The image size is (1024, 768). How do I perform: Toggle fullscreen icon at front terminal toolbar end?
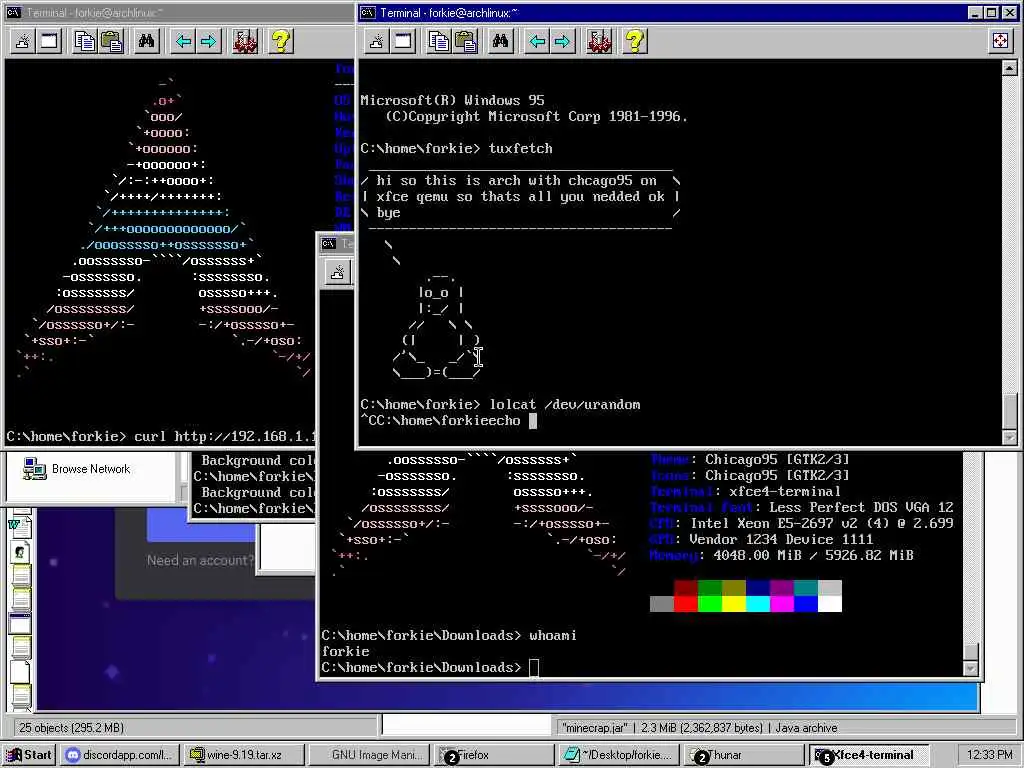pos(1000,41)
